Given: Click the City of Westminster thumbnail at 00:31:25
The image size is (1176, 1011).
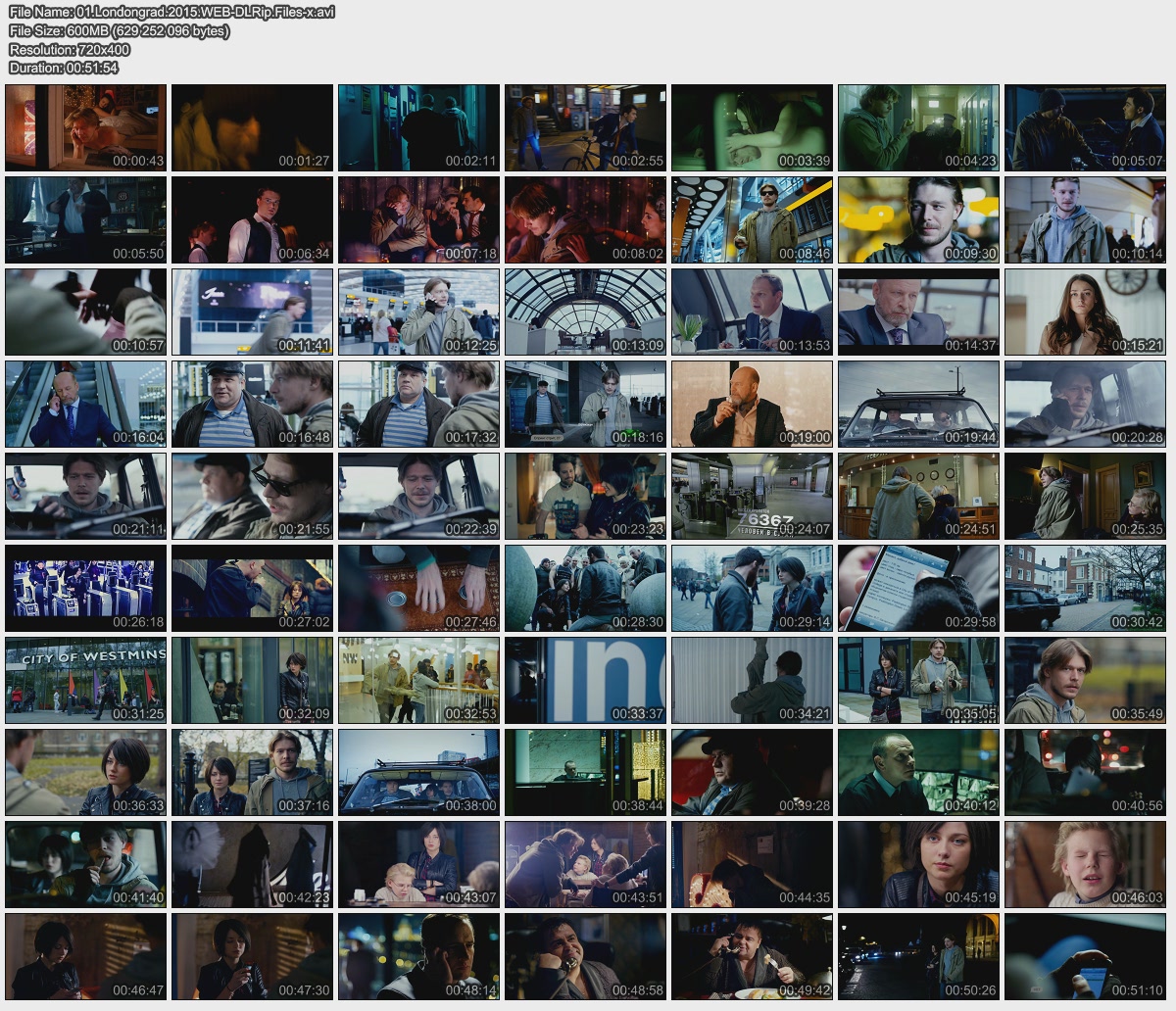Looking at the screenshot, I should point(86,680).
